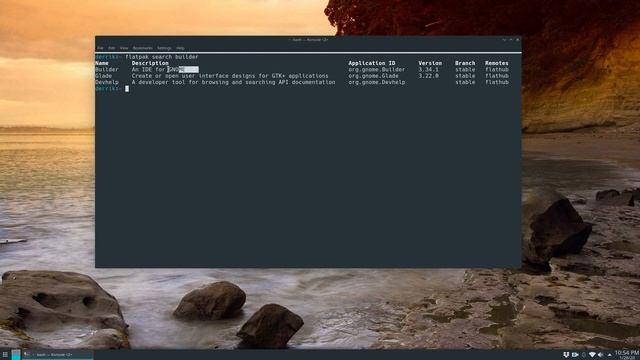The width and height of the screenshot is (640, 360).
Task: Open the USB device notifier tray icon
Action: (566, 355)
